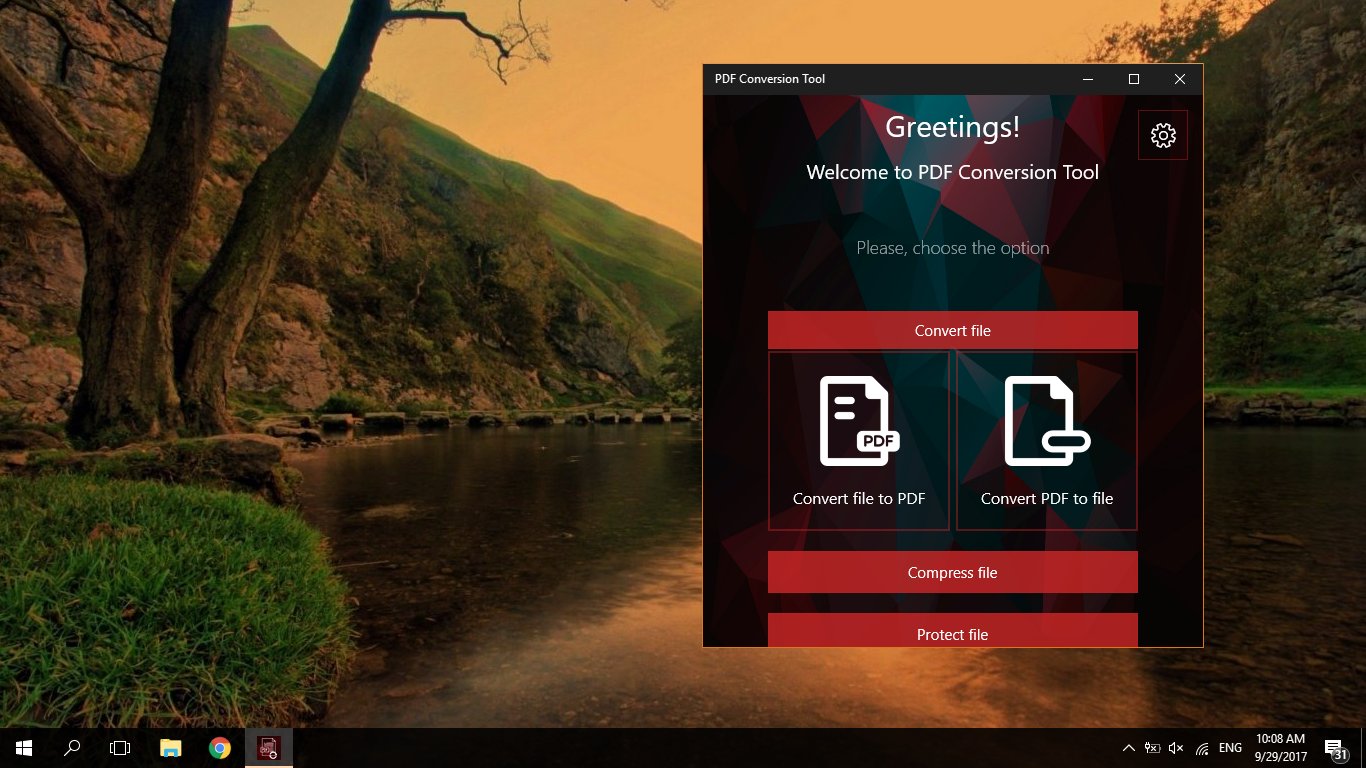This screenshot has width=1366, height=768.
Task: Open the Action Center notifications icon
Action: [x=1335, y=748]
